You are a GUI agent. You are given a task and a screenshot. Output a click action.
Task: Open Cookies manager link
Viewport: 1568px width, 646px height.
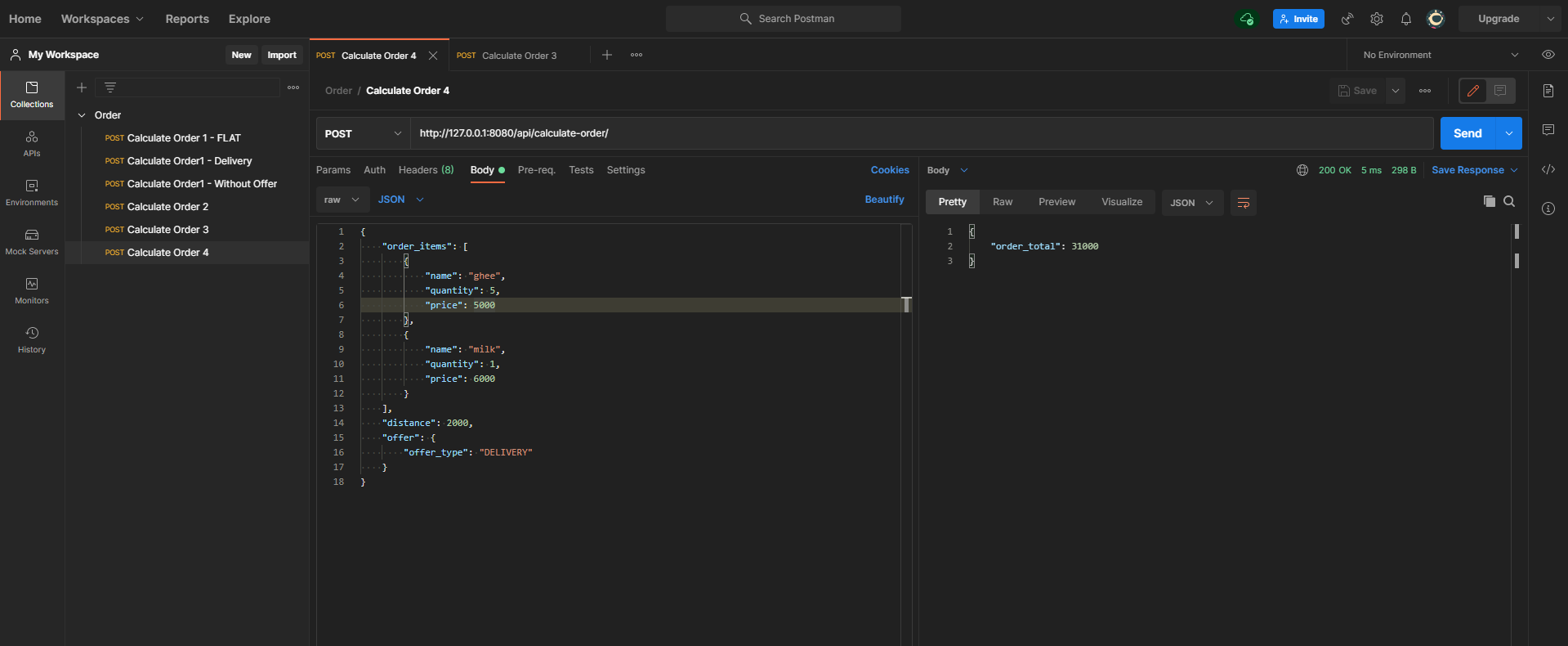coord(890,170)
